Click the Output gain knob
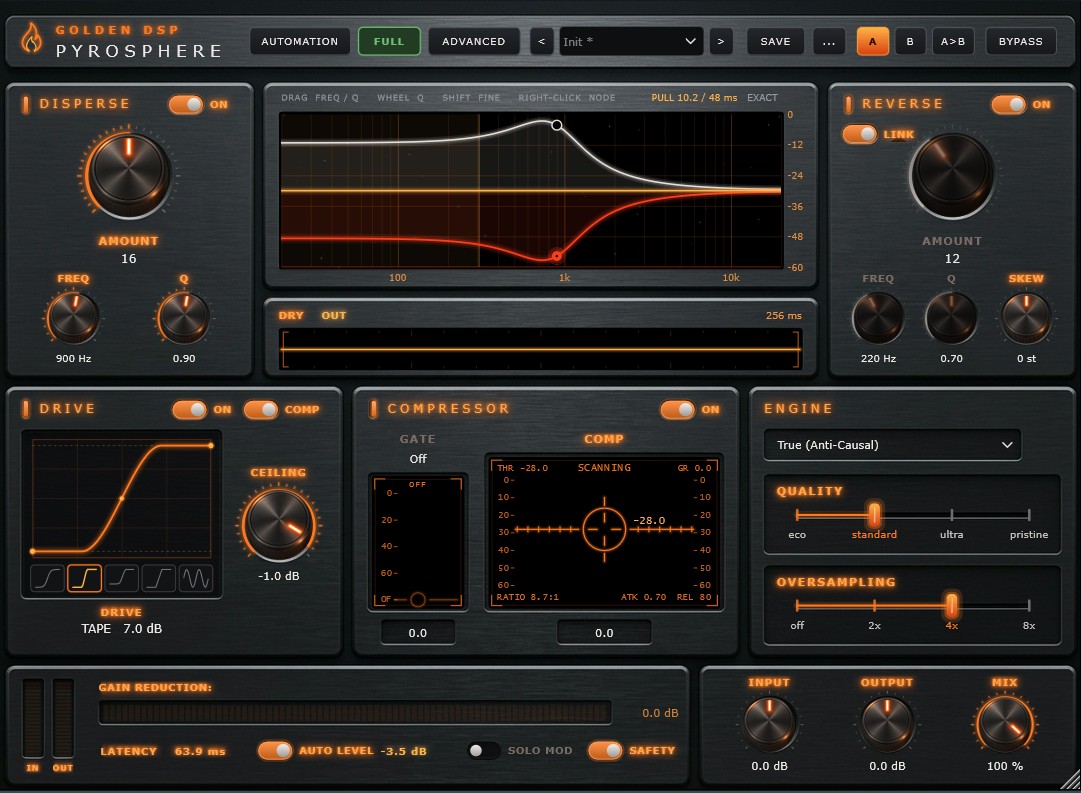 887,723
